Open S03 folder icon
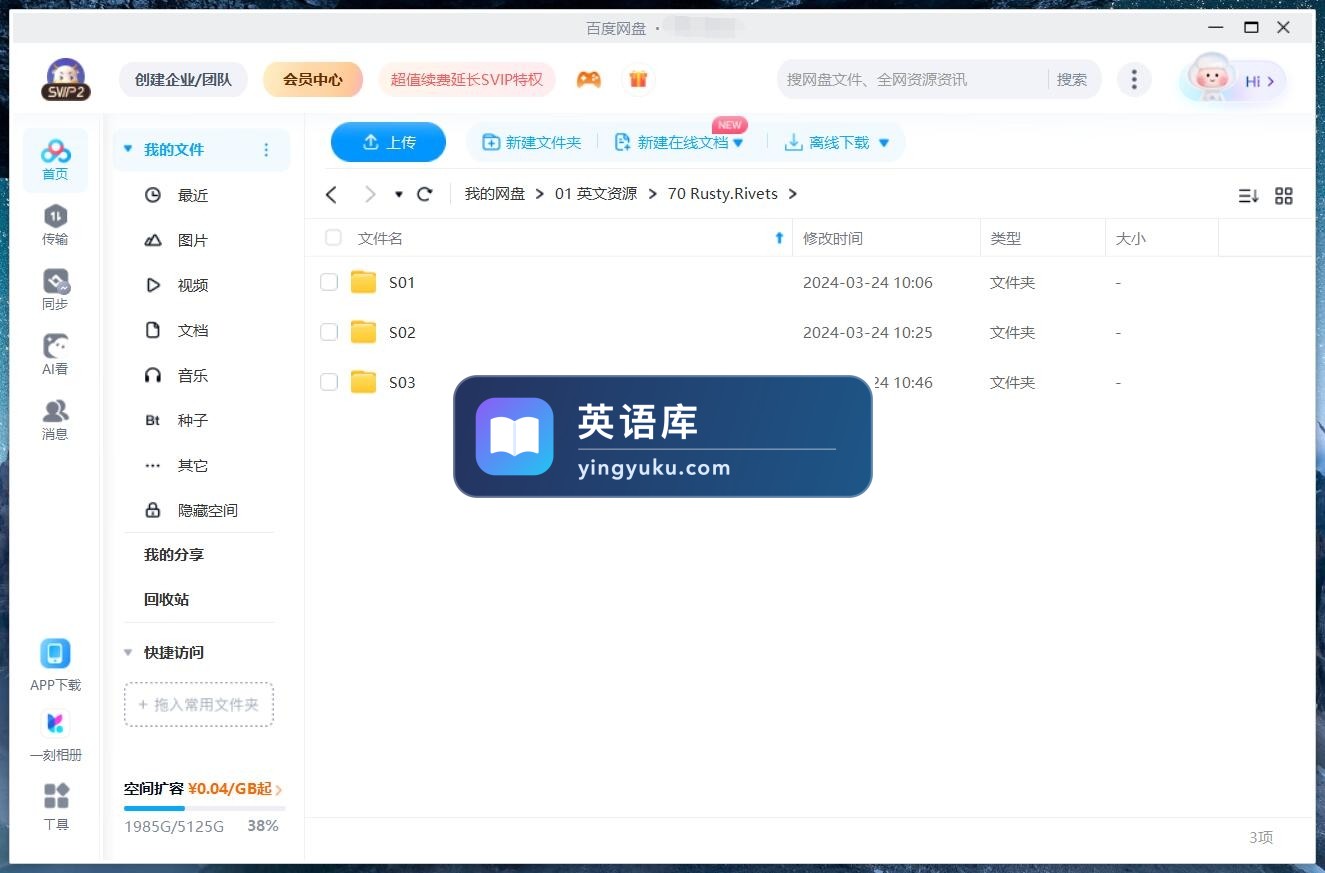Screen dimensions: 1325x873 tap(363, 382)
